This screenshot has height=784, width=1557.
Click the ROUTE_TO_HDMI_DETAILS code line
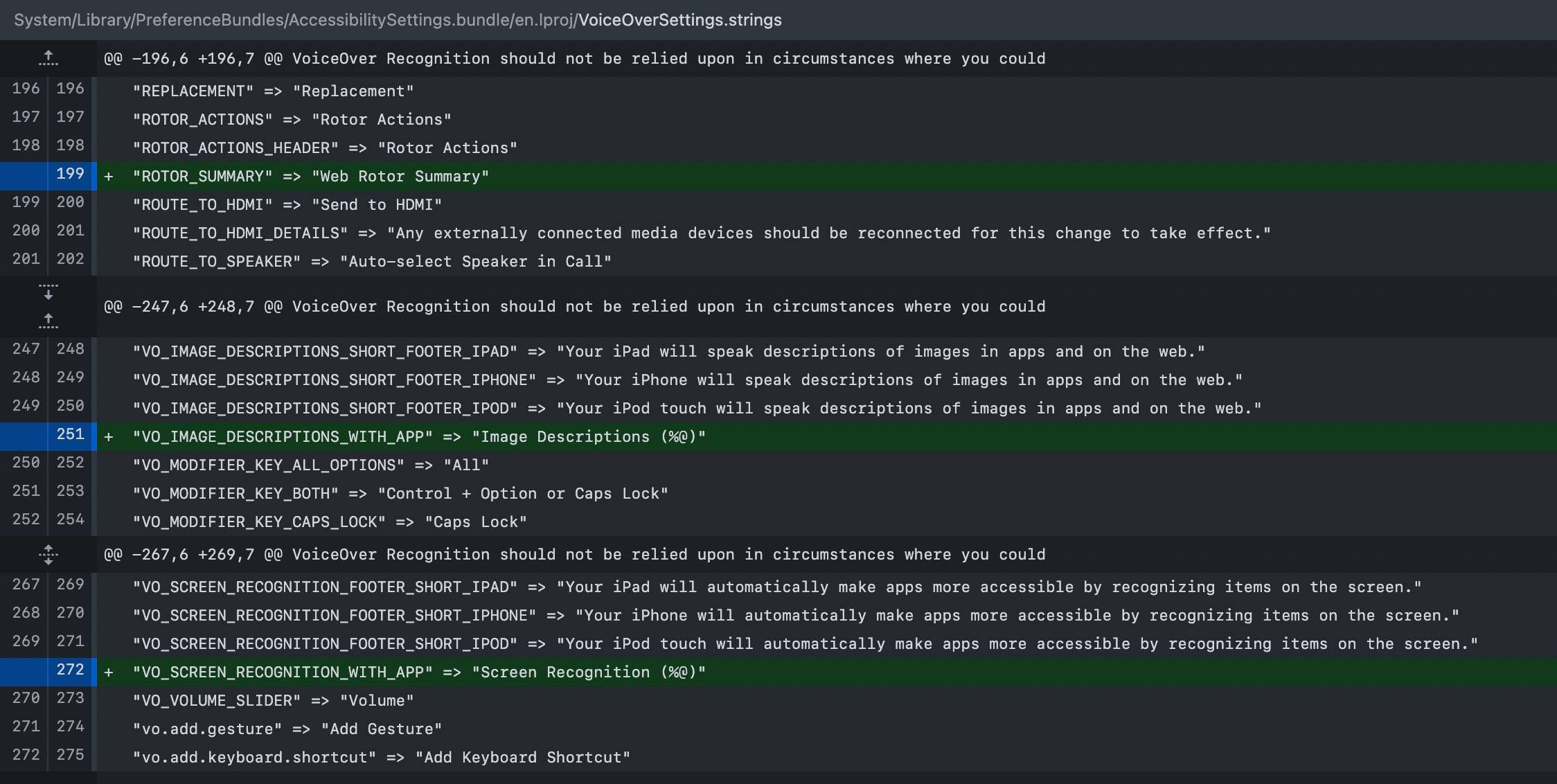(701, 233)
